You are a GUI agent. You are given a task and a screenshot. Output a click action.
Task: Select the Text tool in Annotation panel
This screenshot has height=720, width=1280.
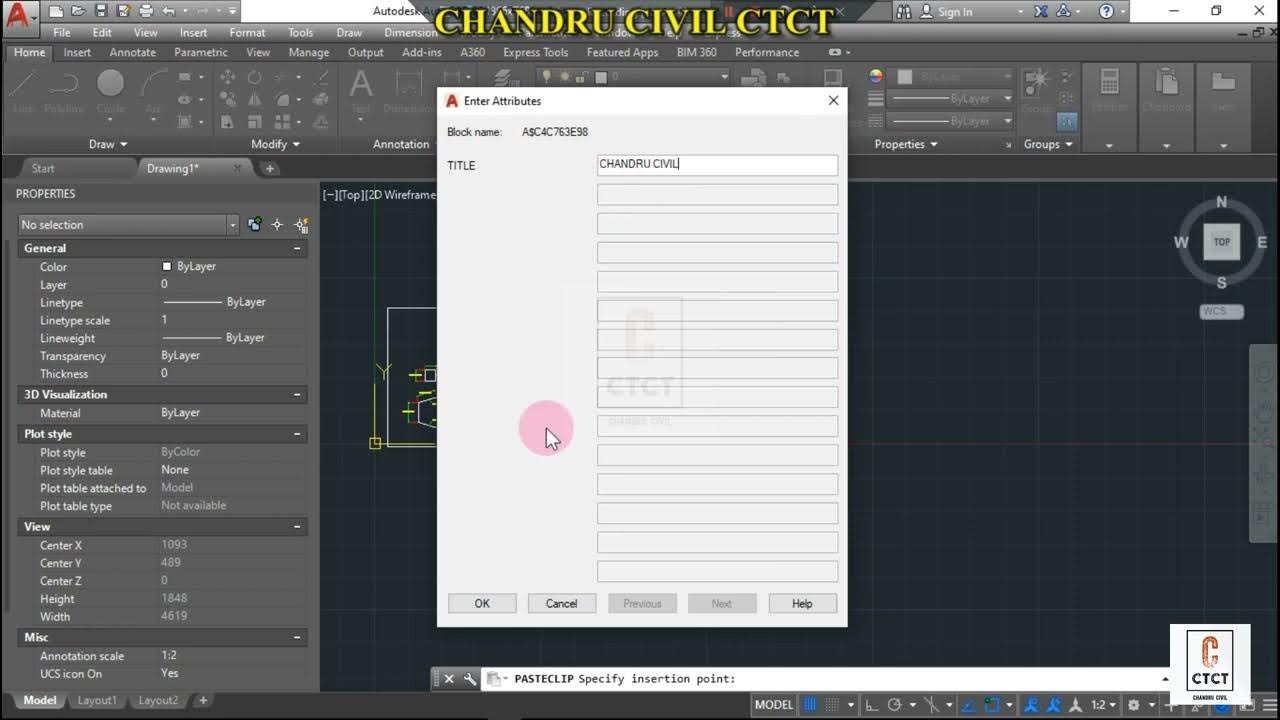(360, 90)
